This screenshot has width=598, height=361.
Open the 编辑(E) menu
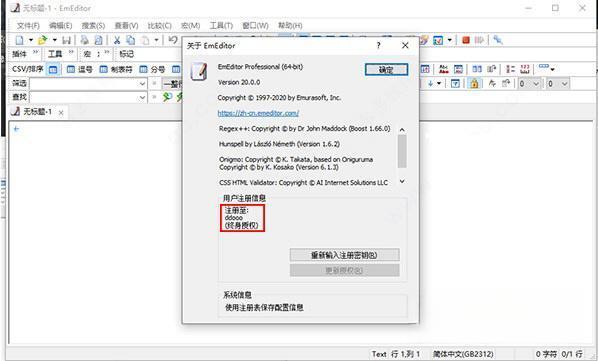pos(61,26)
